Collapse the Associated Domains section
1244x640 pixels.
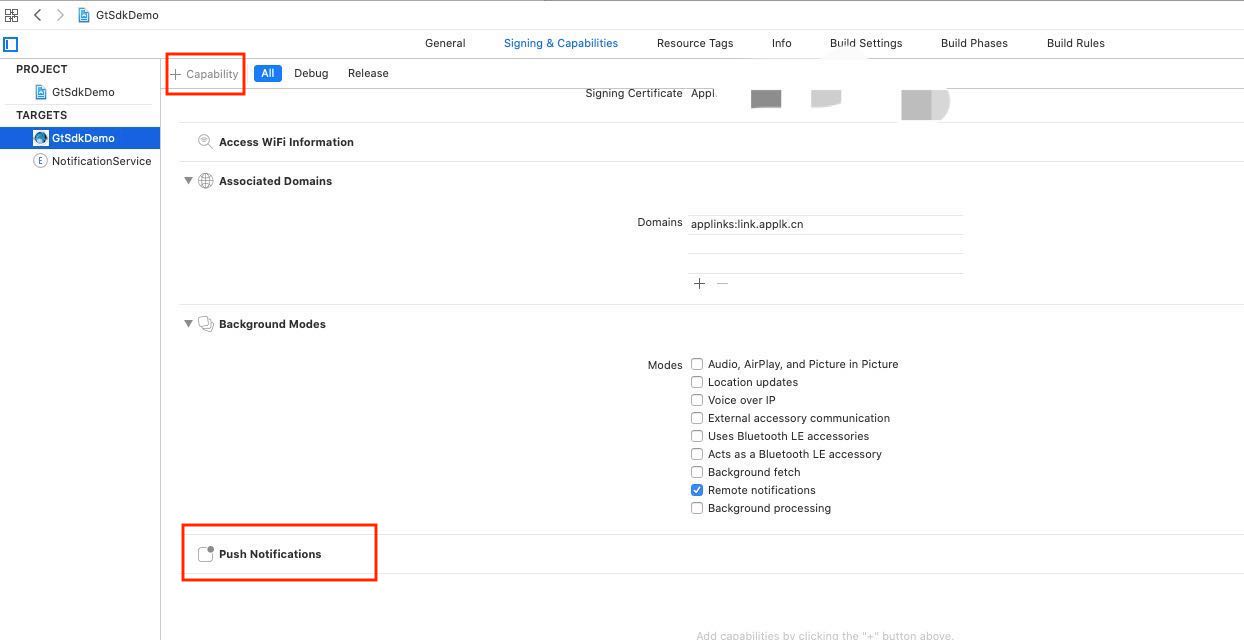coord(188,181)
